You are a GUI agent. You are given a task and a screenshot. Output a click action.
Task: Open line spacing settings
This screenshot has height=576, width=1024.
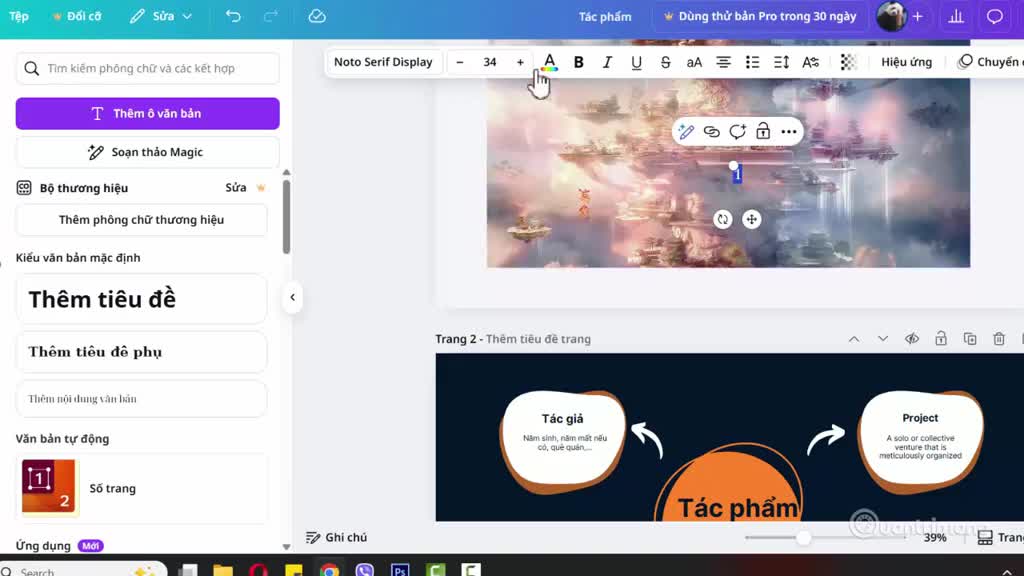point(781,62)
